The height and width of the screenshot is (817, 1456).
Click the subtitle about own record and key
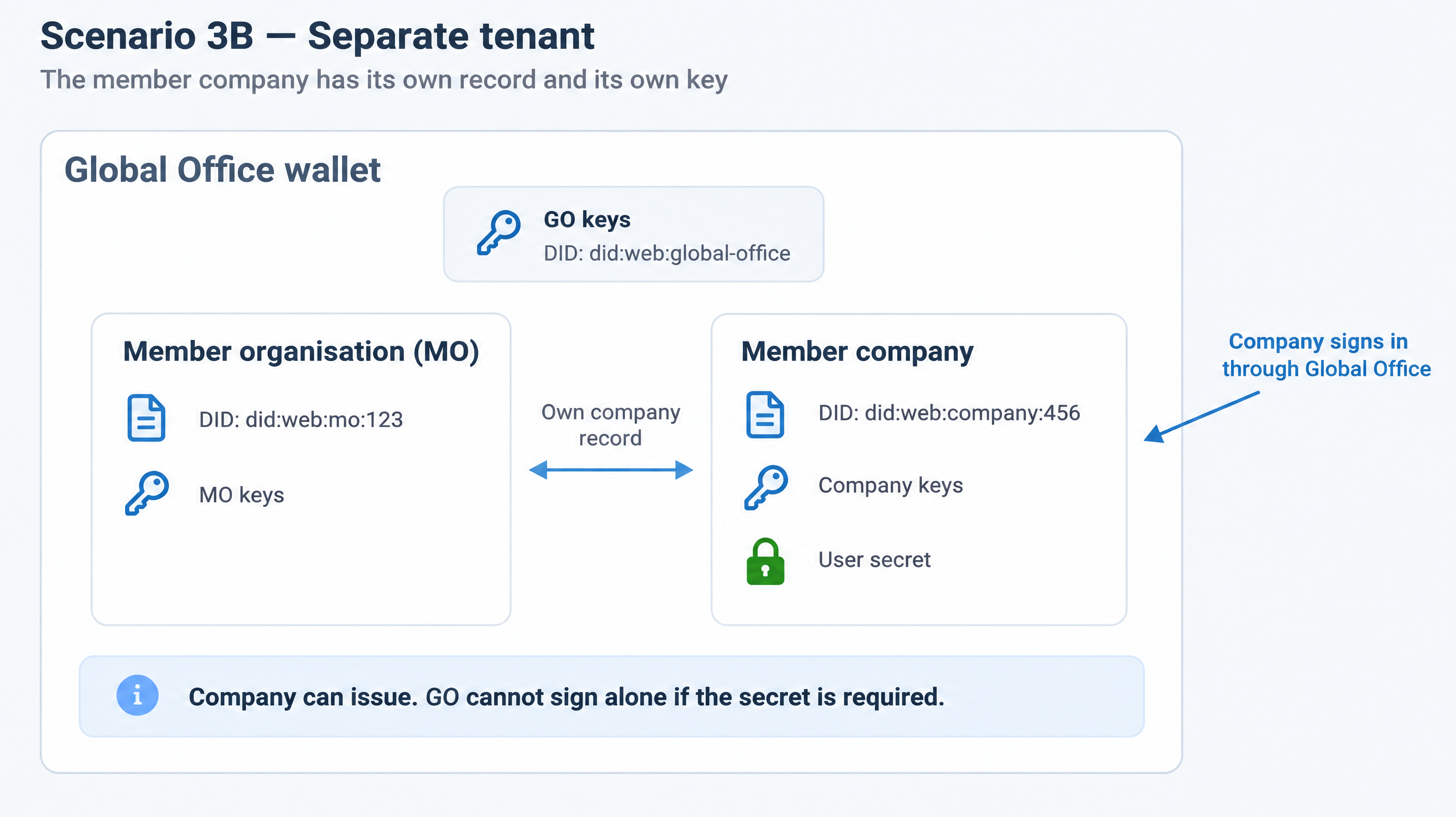384,80
